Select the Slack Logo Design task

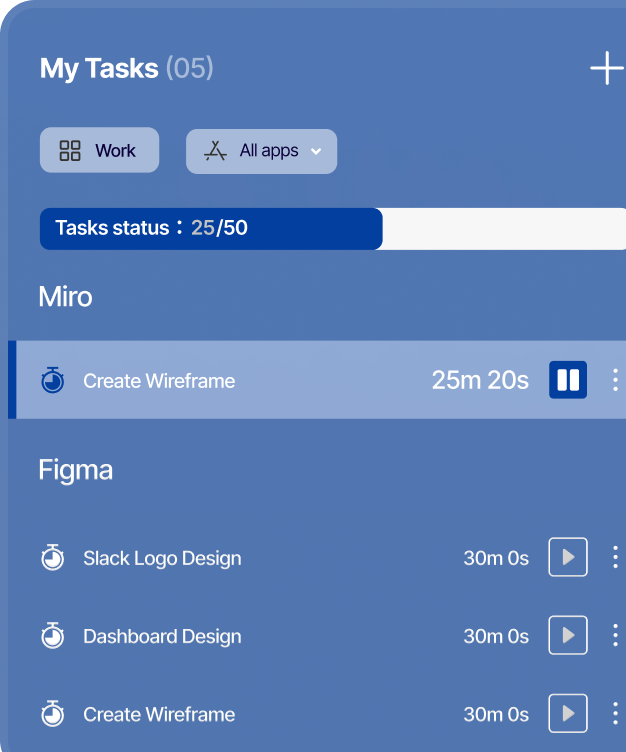162,558
